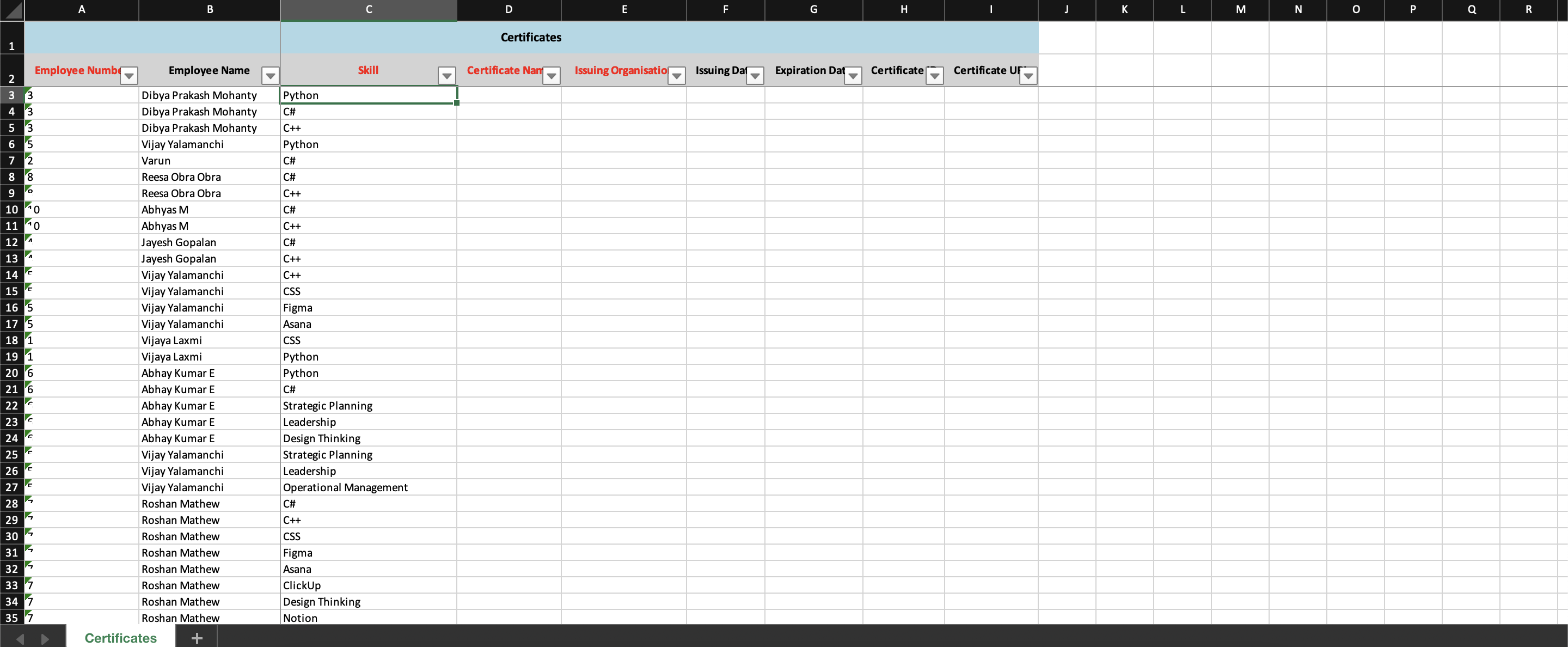The width and height of the screenshot is (1568, 647).
Task: Select column J header
Action: pos(1066,10)
